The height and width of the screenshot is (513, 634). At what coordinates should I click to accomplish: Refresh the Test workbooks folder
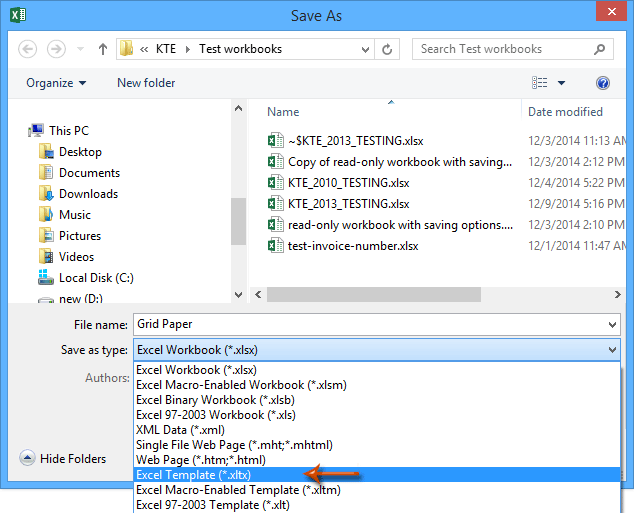click(x=387, y=49)
